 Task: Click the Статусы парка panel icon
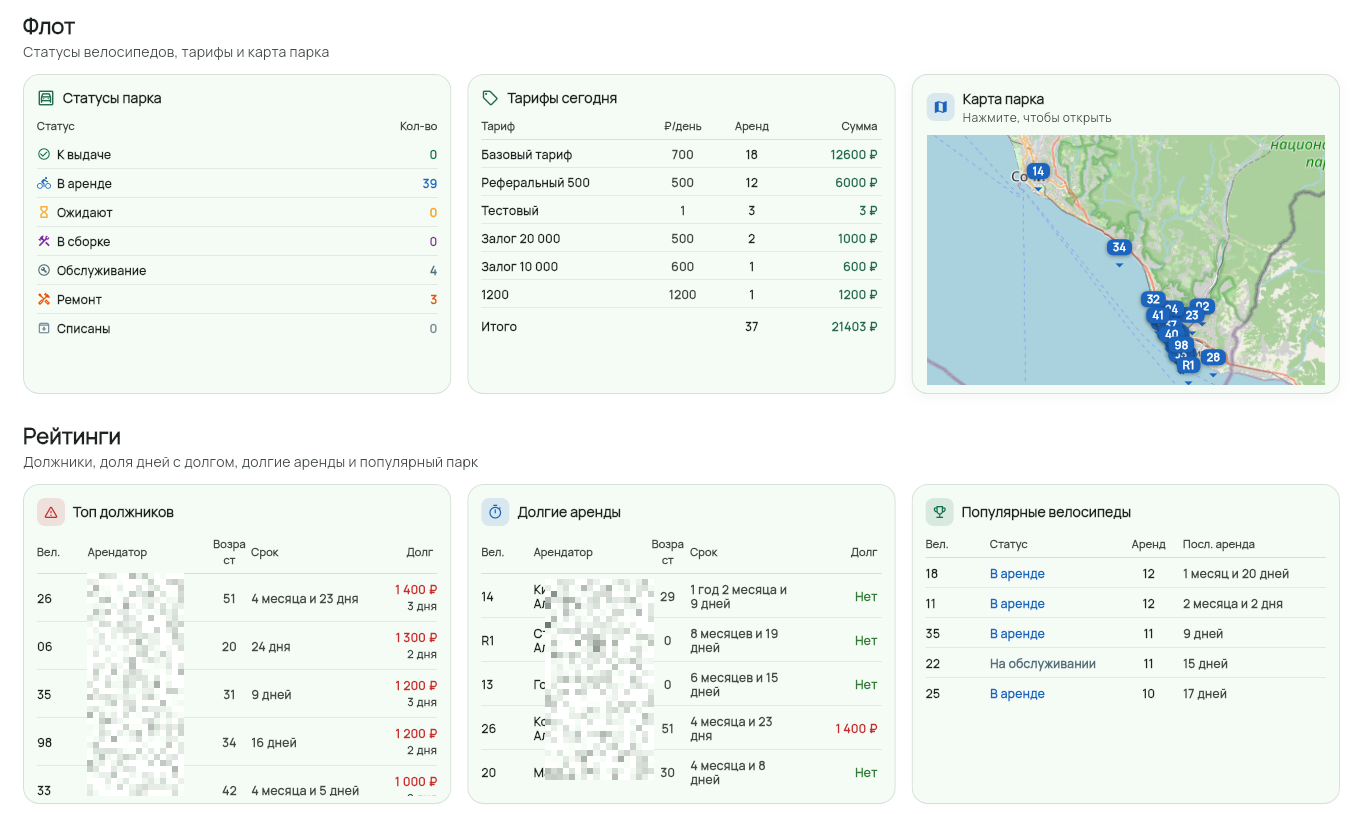point(45,98)
